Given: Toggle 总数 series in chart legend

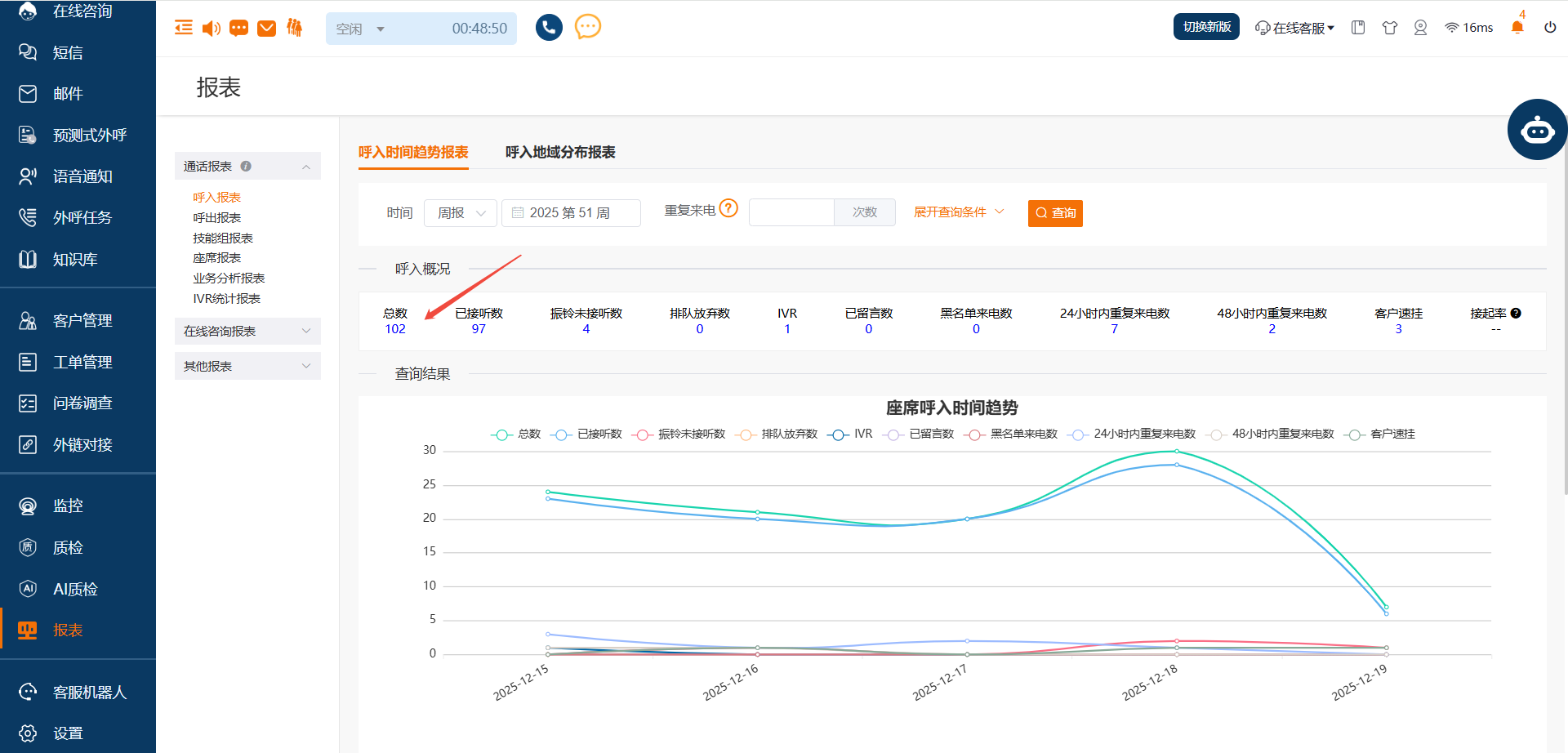Looking at the screenshot, I should click(516, 434).
